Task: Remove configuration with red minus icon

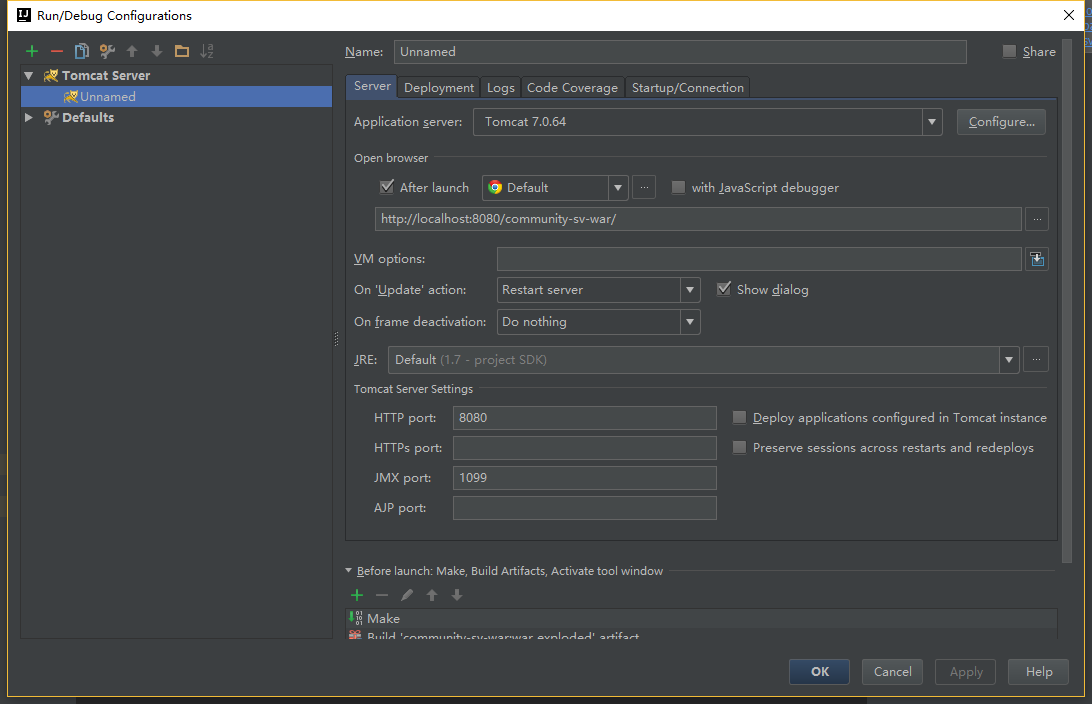Action: [x=57, y=51]
